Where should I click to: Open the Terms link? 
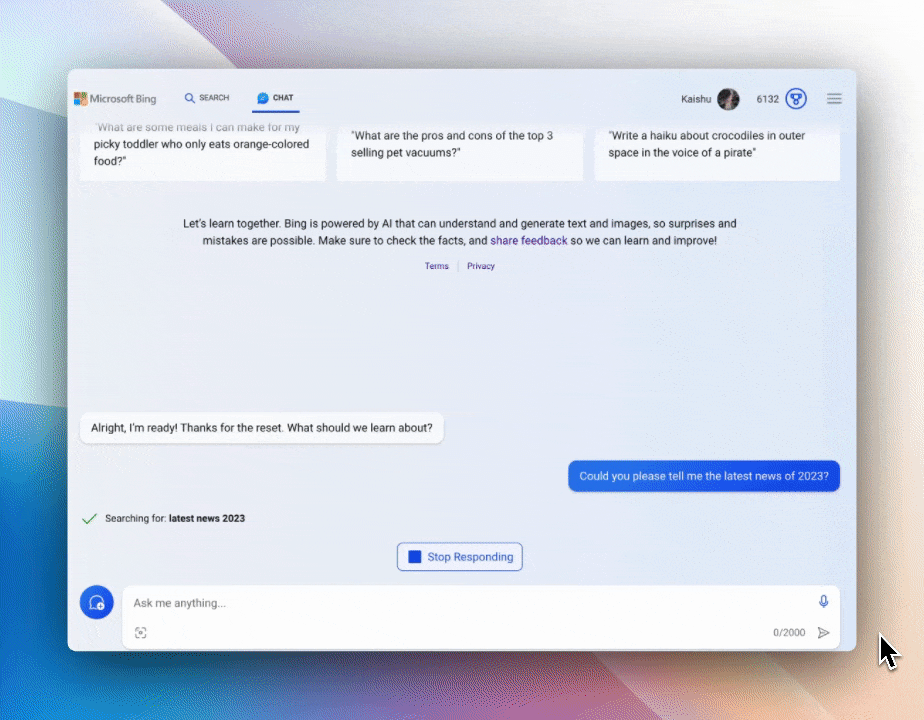point(437,266)
